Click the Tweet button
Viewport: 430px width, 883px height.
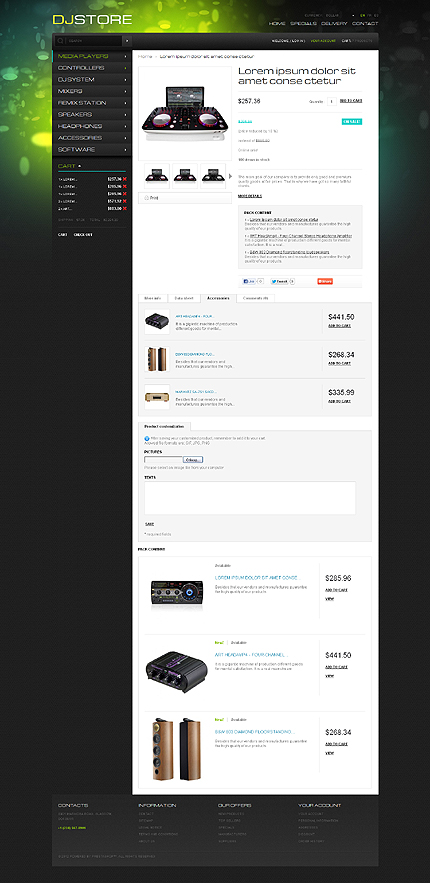(279, 281)
